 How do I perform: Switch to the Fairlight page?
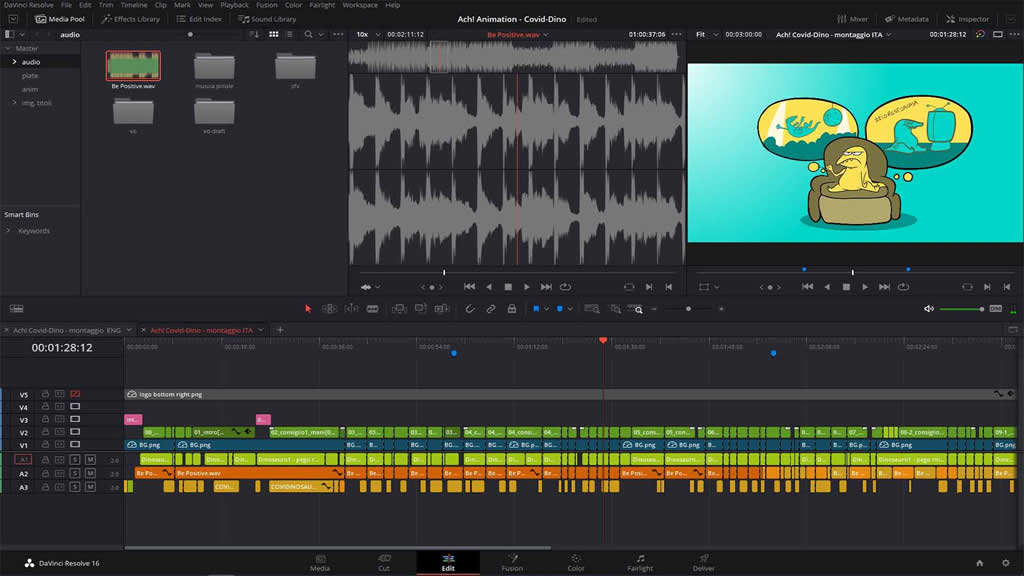pos(640,562)
